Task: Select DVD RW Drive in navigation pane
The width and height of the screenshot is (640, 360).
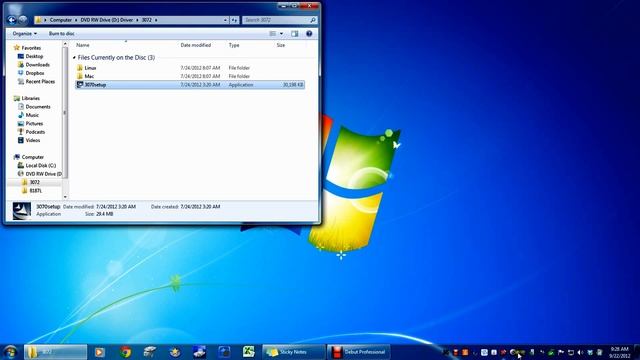Action: click(43, 174)
